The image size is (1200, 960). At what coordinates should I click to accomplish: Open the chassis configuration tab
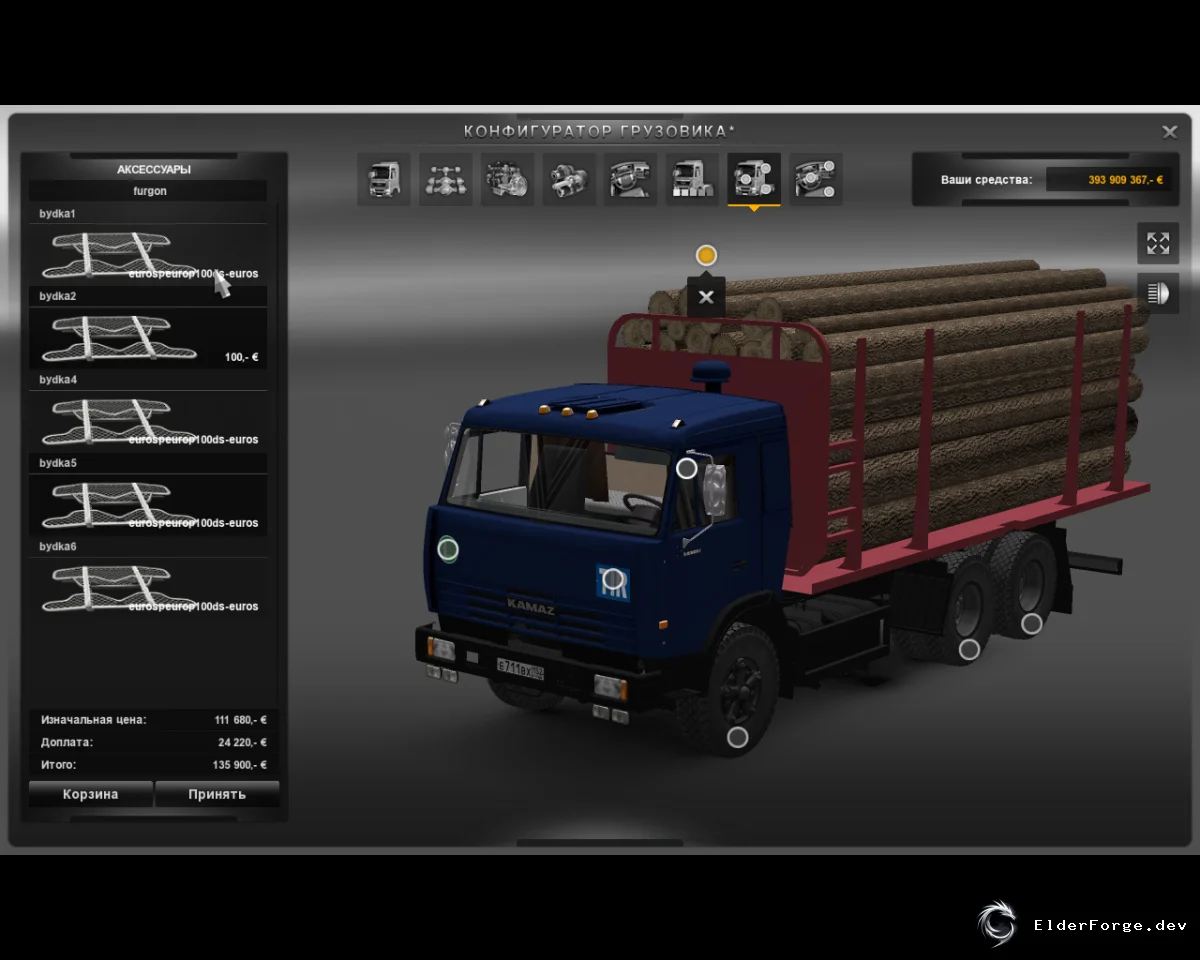point(446,180)
